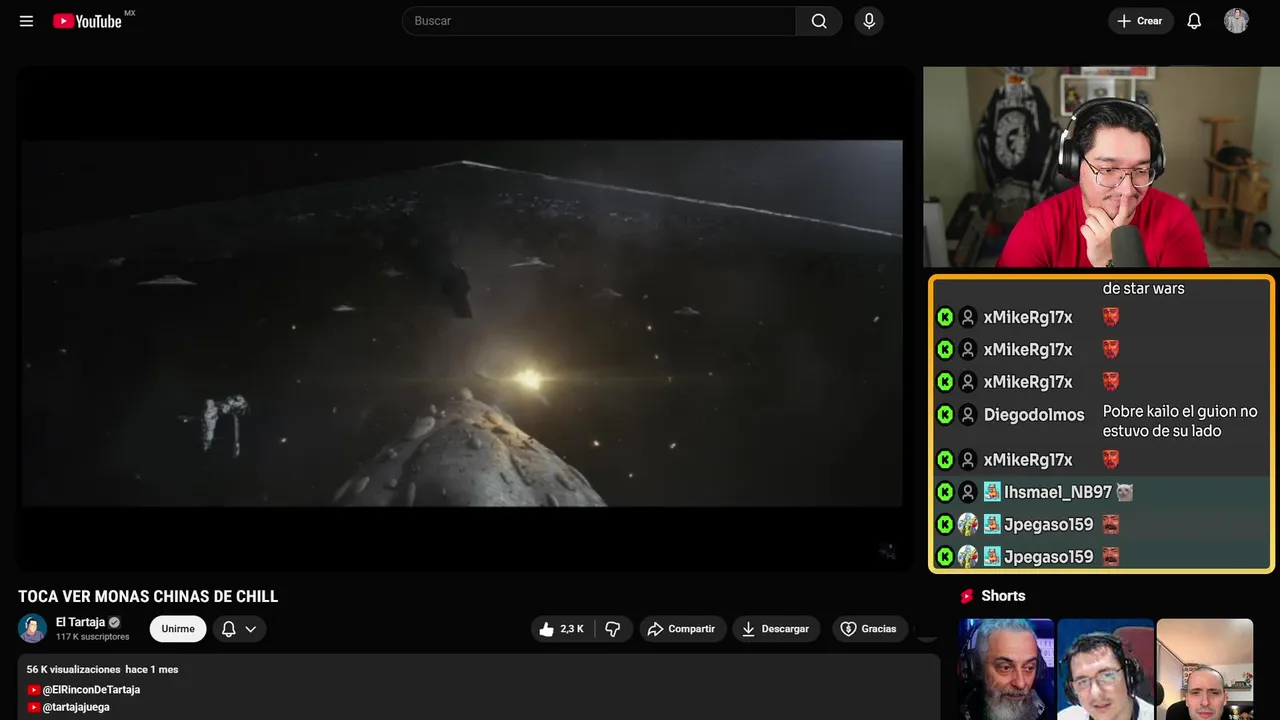Viewport: 1280px width, 720px height.
Task: Click '56 K visualizaciones' text
Action: point(73,669)
